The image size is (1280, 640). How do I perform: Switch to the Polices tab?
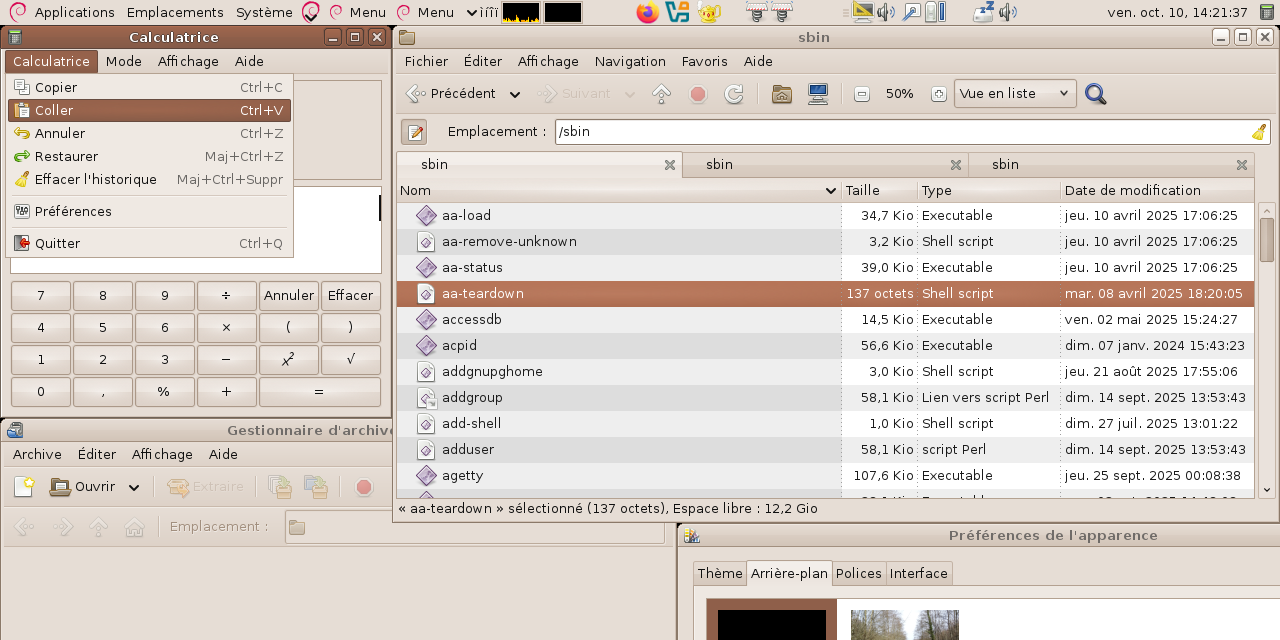(858, 573)
